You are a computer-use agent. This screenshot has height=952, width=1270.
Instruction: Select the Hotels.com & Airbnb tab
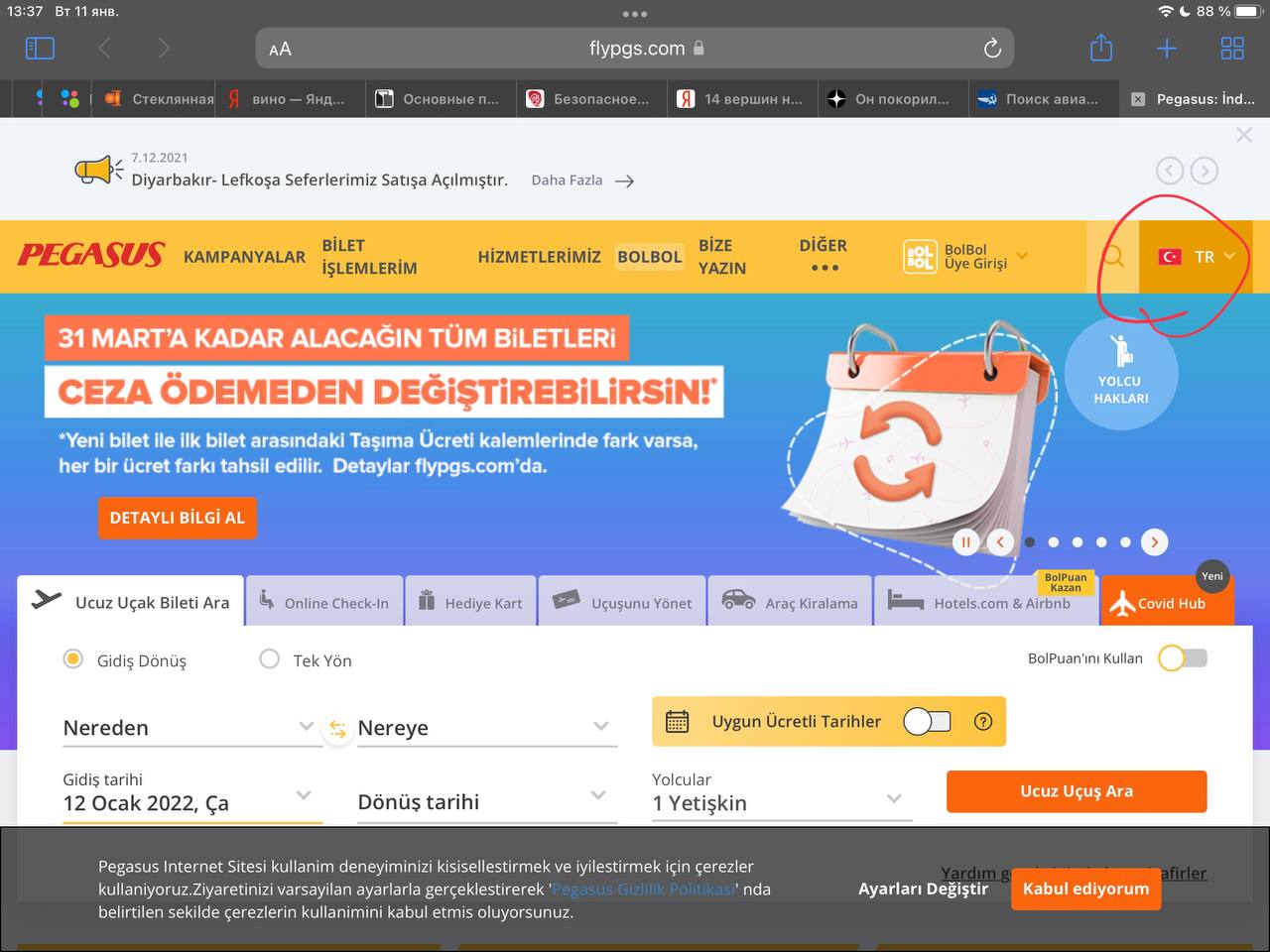click(986, 602)
